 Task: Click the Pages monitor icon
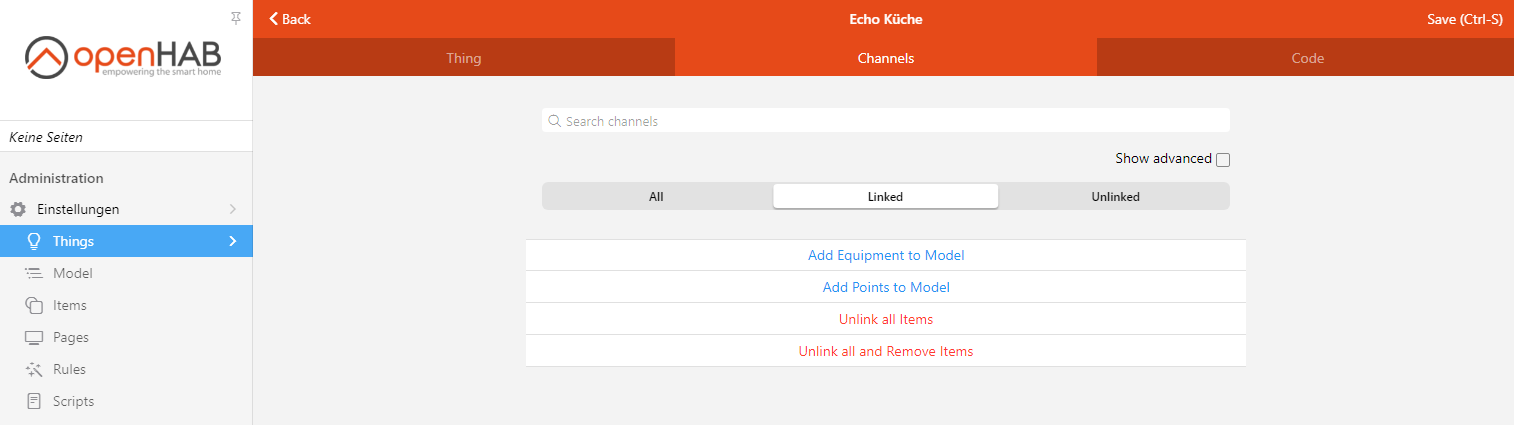(34, 337)
